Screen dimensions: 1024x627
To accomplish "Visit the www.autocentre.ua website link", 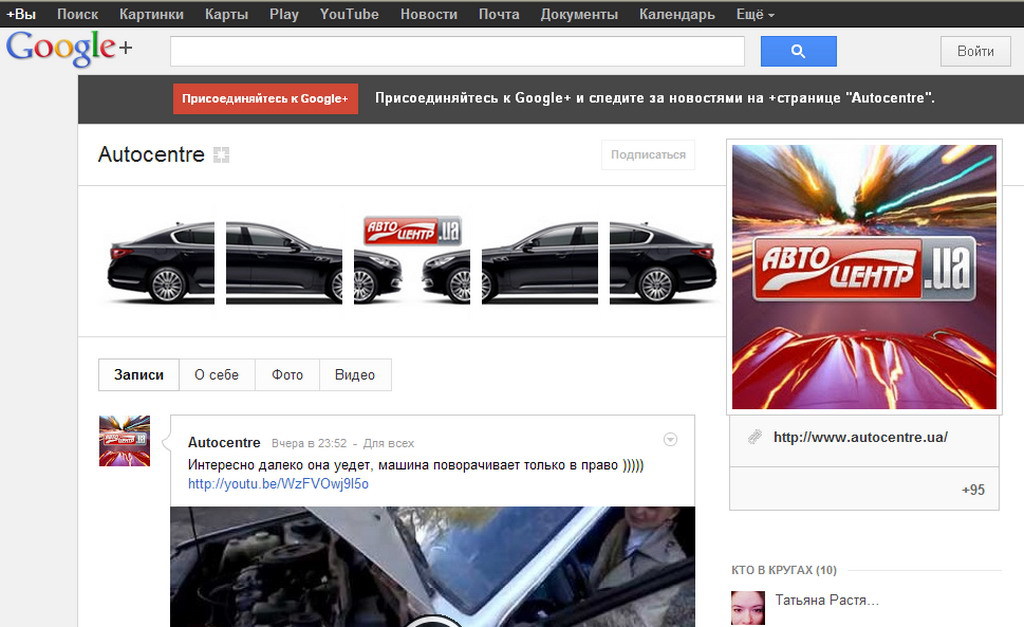I will click(860, 437).
